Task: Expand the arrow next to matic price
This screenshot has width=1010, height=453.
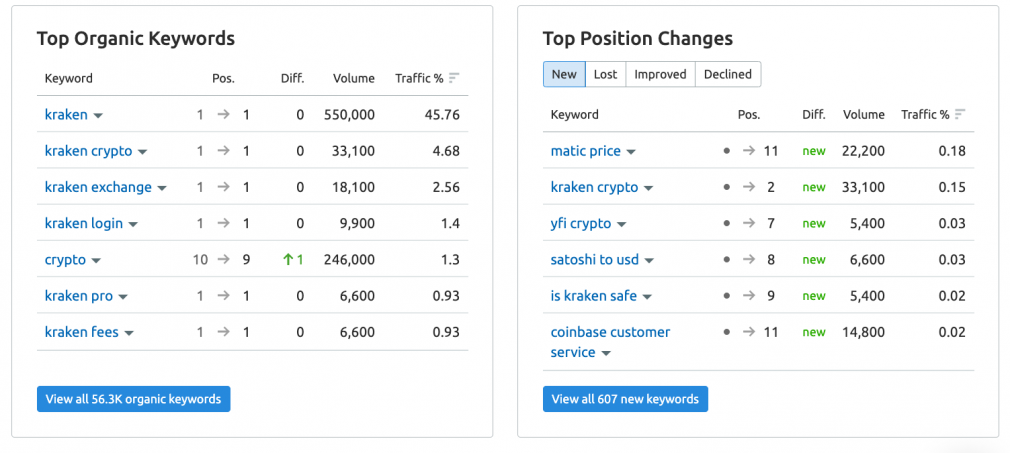Action: [x=631, y=152]
